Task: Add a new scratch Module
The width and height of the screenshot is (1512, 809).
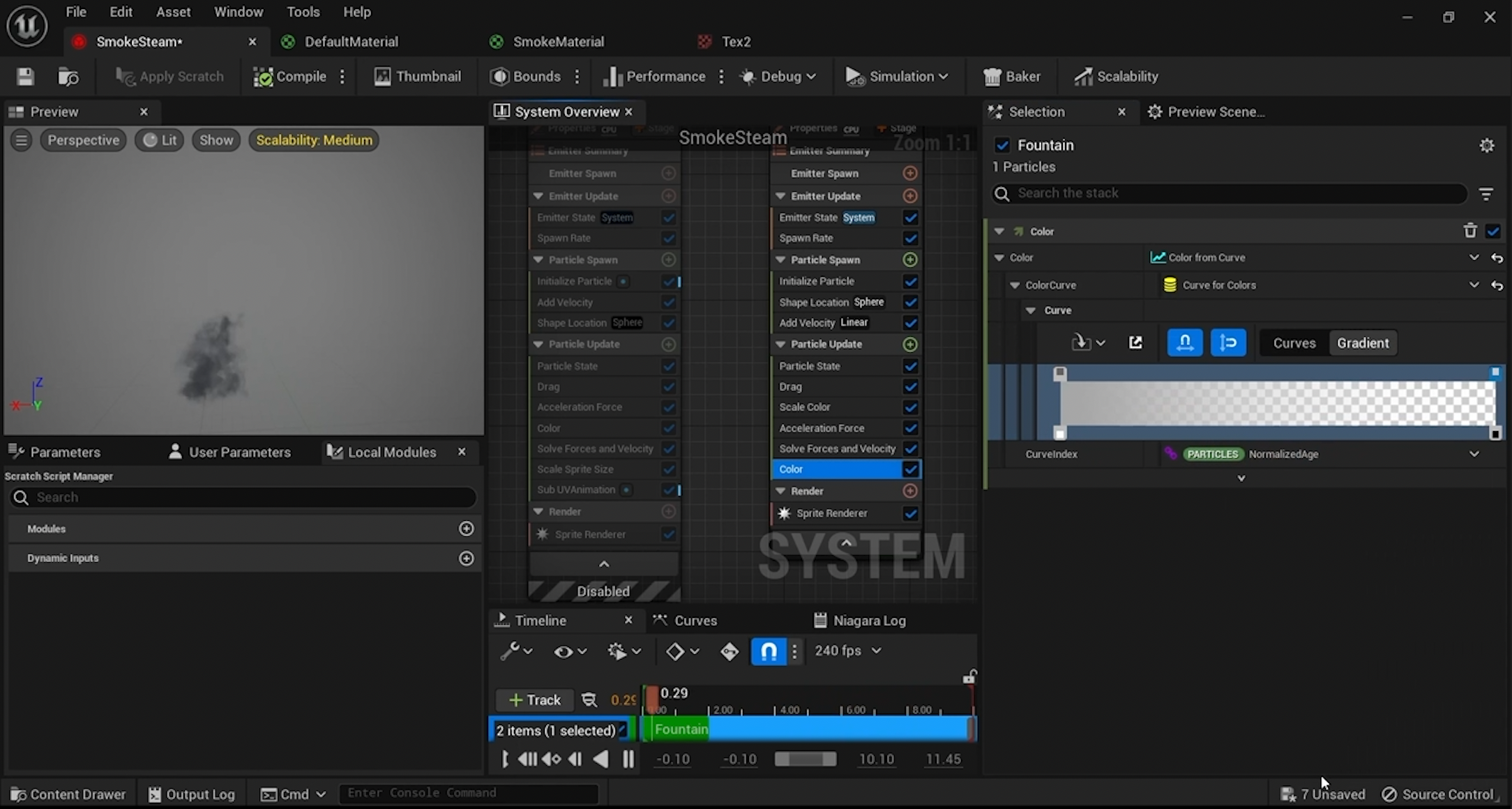Action: (467, 529)
